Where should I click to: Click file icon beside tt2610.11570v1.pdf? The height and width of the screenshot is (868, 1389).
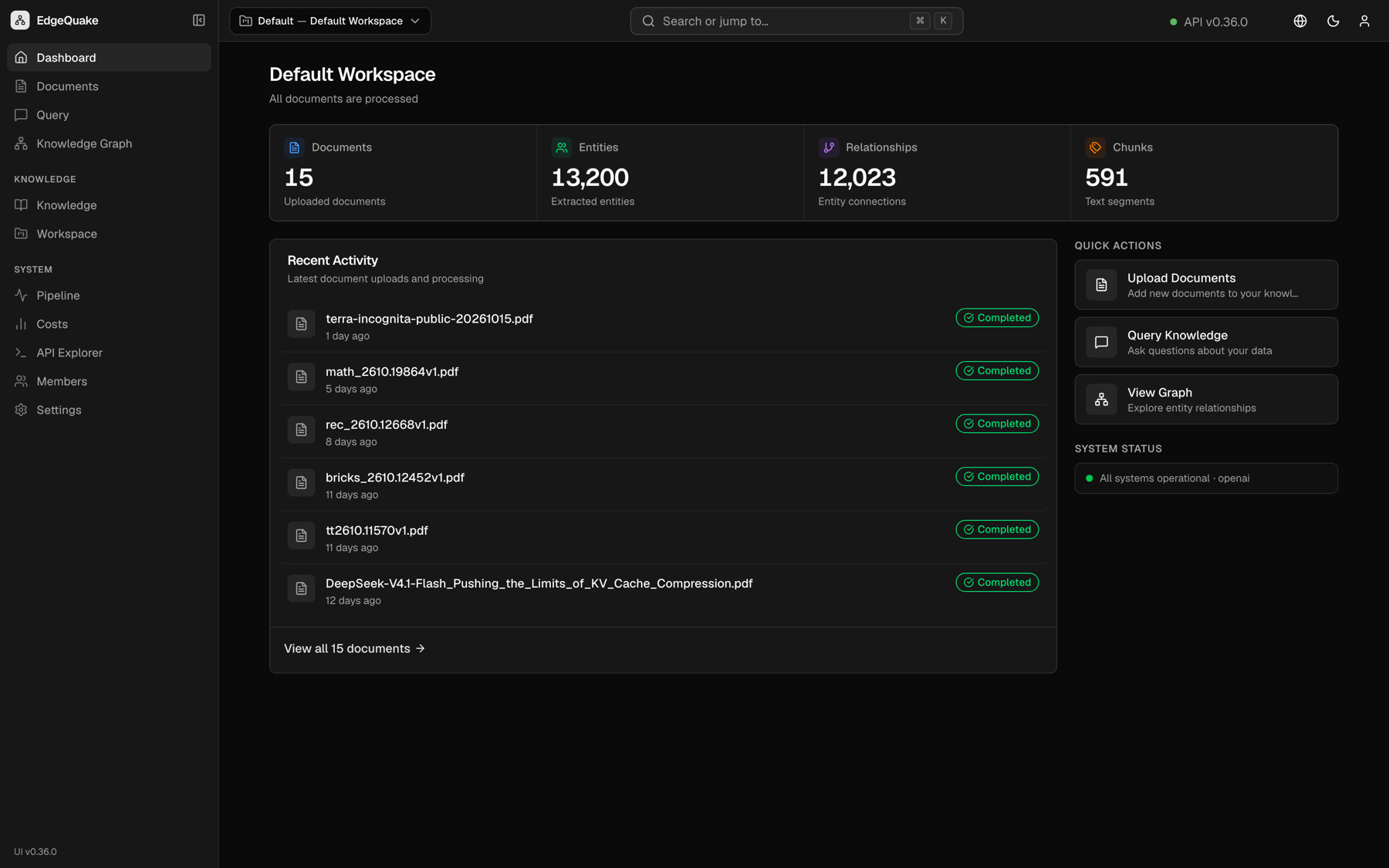[301, 535]
